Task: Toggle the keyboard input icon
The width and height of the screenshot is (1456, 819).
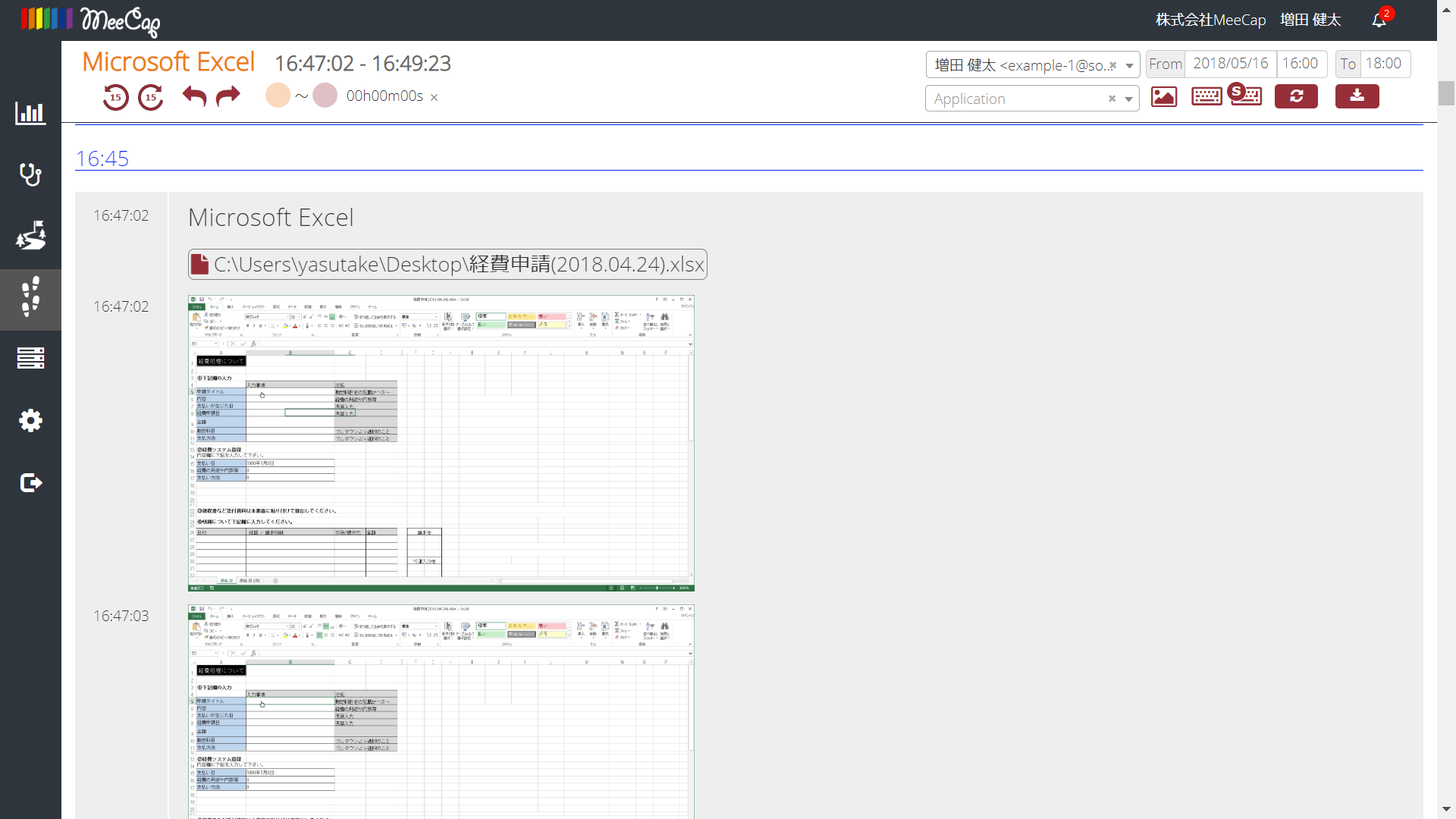Action: tap(1207, 96)
